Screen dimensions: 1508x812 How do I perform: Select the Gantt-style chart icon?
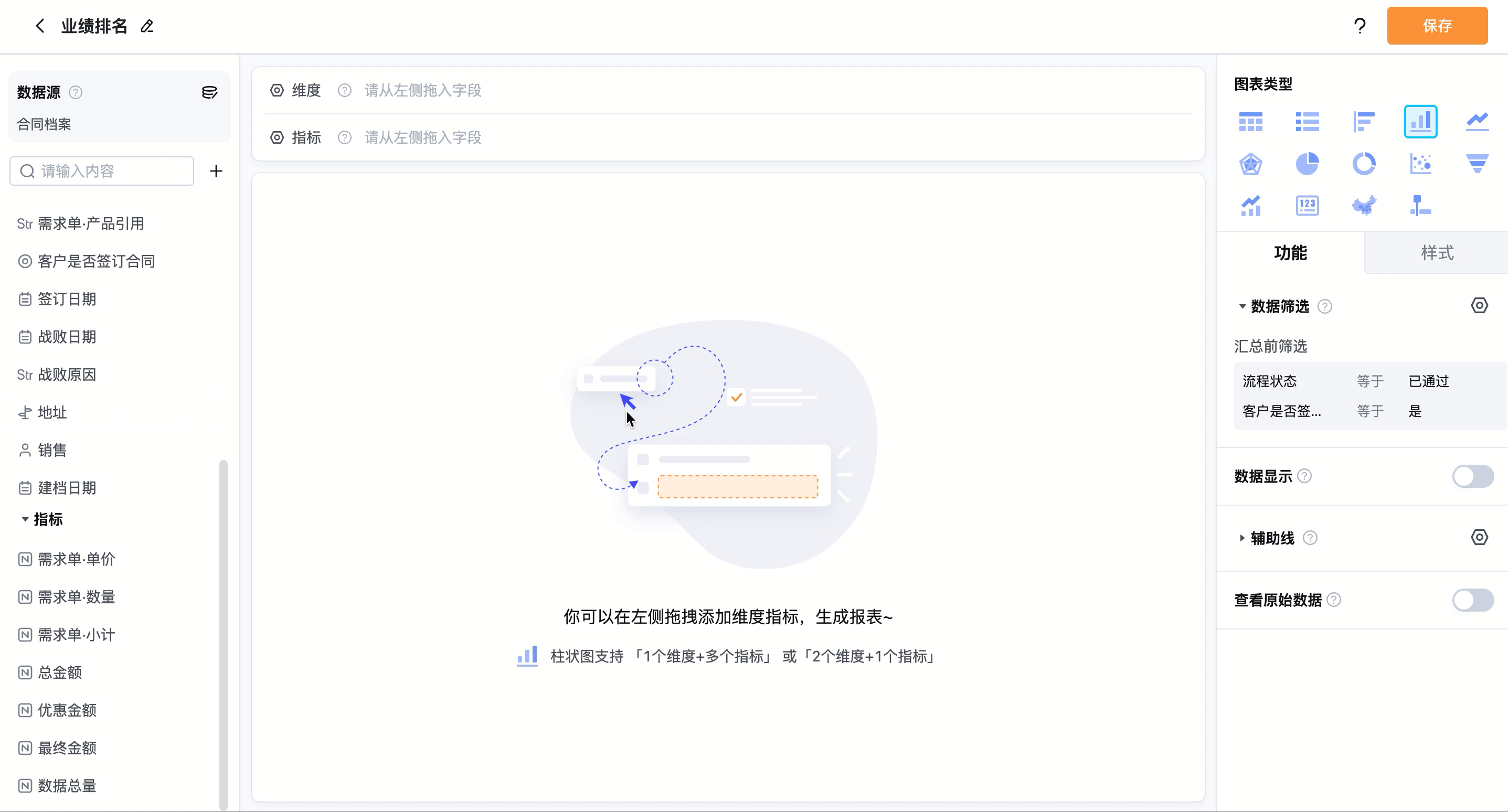point(1421,206)
